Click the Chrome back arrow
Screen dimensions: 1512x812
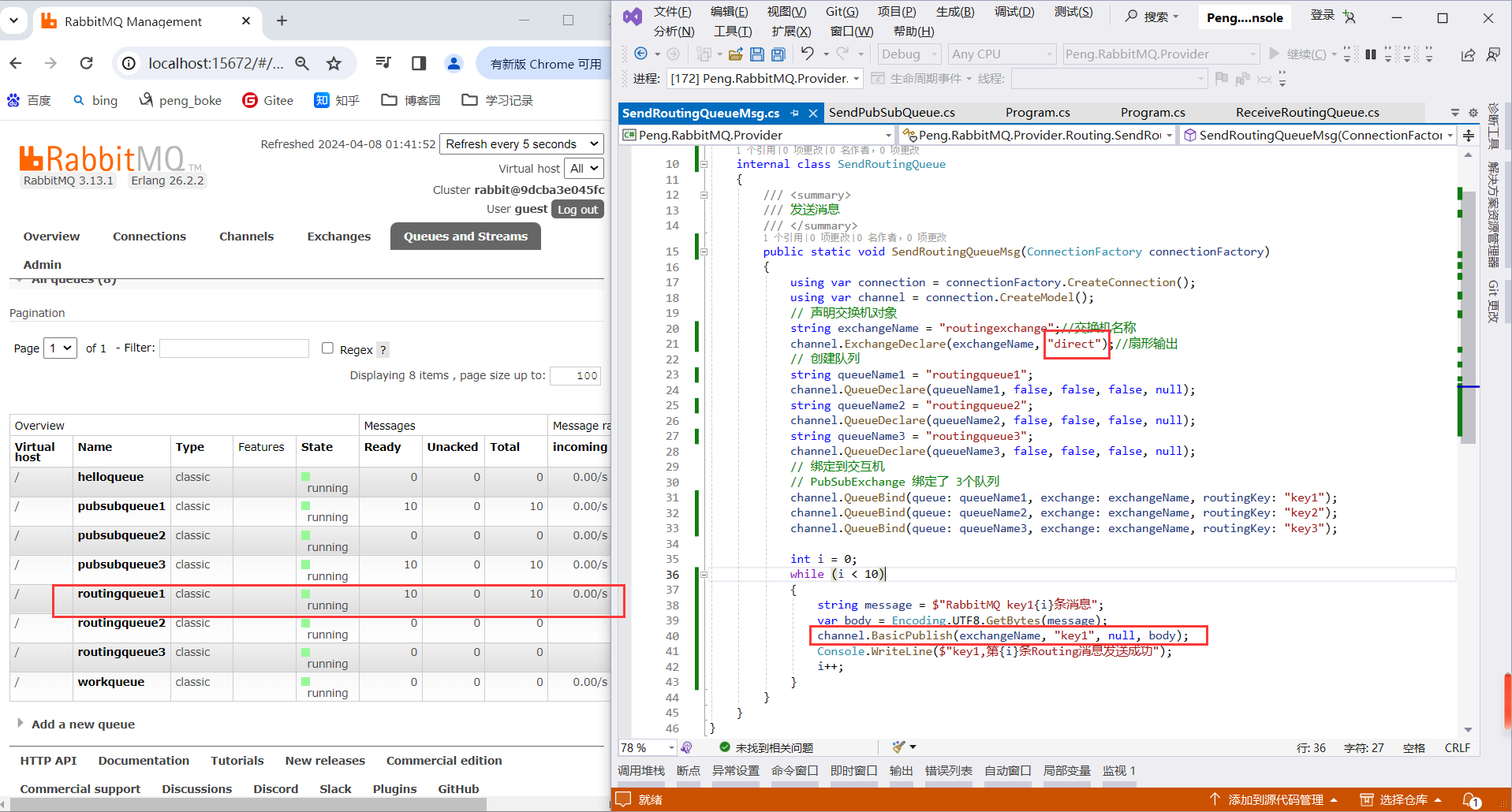[16, 63]
